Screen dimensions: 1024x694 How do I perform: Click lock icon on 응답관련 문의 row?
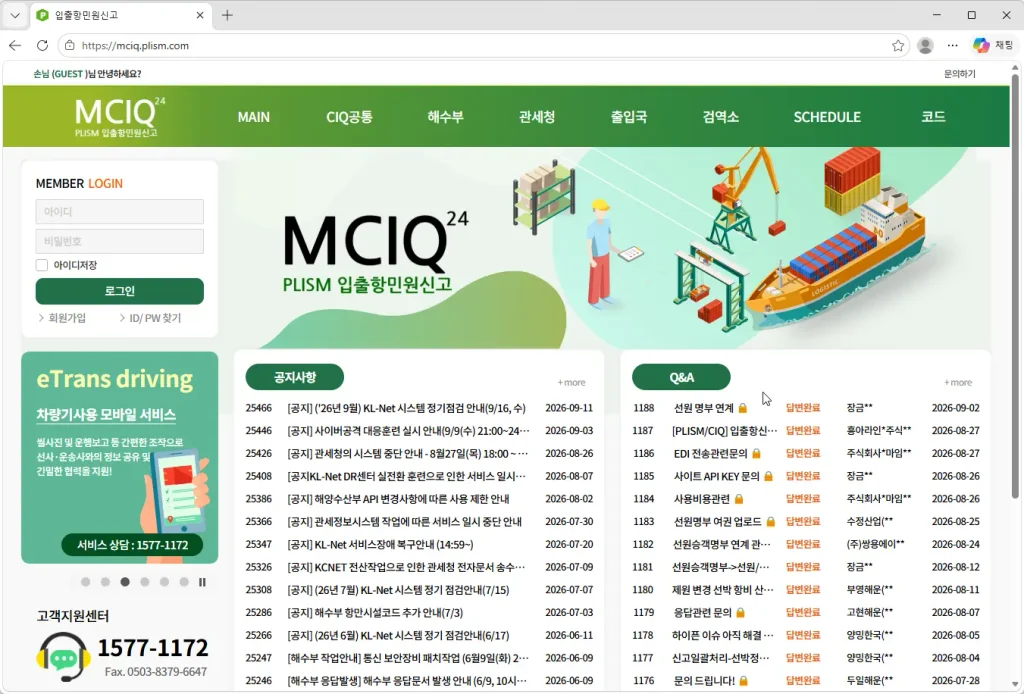coord(741,612)
